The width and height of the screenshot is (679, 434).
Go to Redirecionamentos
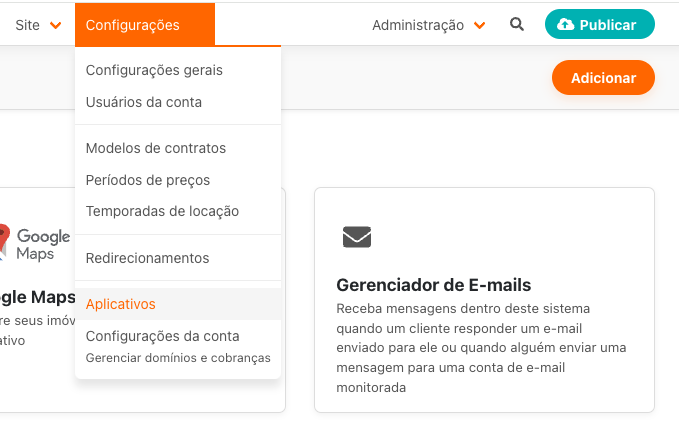(147, 258)
